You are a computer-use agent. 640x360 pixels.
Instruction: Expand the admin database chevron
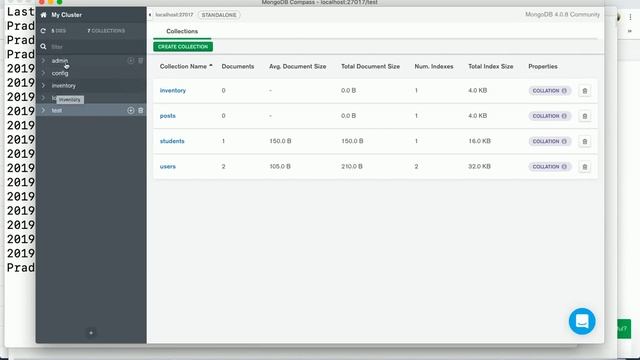43,60
